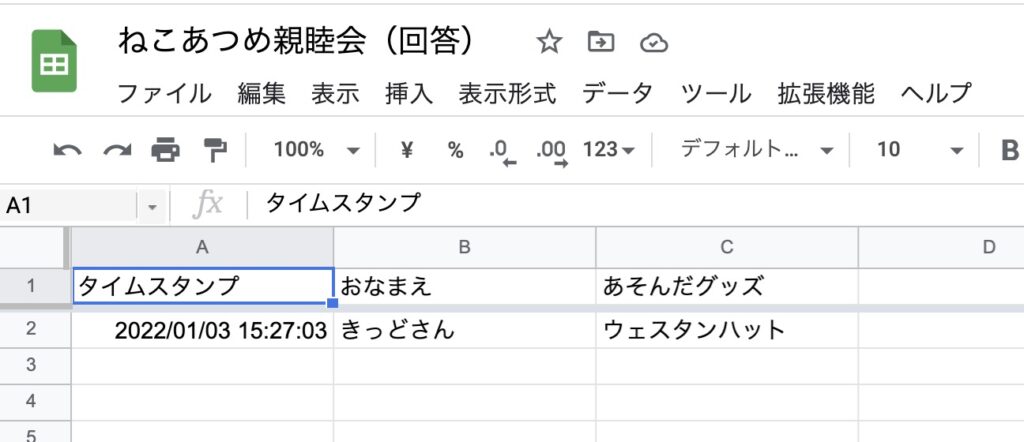Screen dimensions: 1024x442
Task: Open font size 10 dropdown
Action: point(920,150)
